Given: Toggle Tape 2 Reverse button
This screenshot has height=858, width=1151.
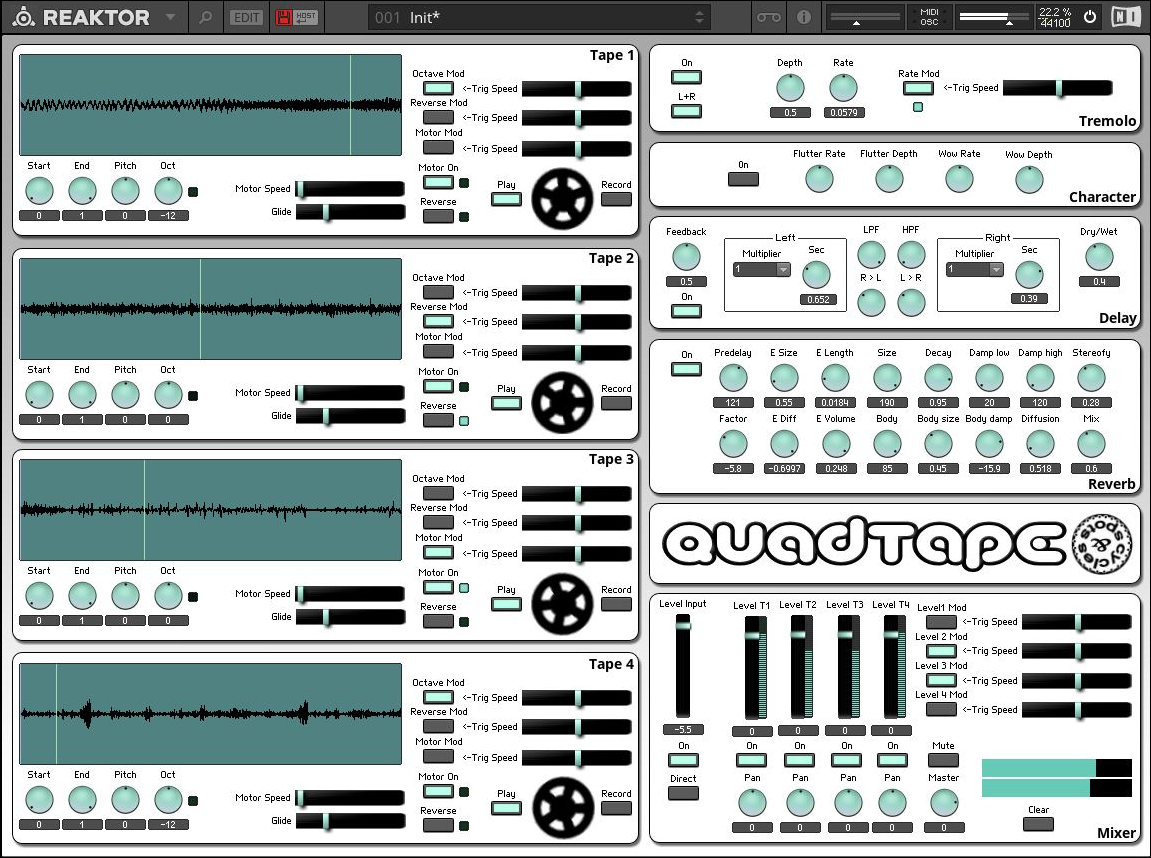Looking at the screenshot, I should pyautogui.click(x=438, y=421).
